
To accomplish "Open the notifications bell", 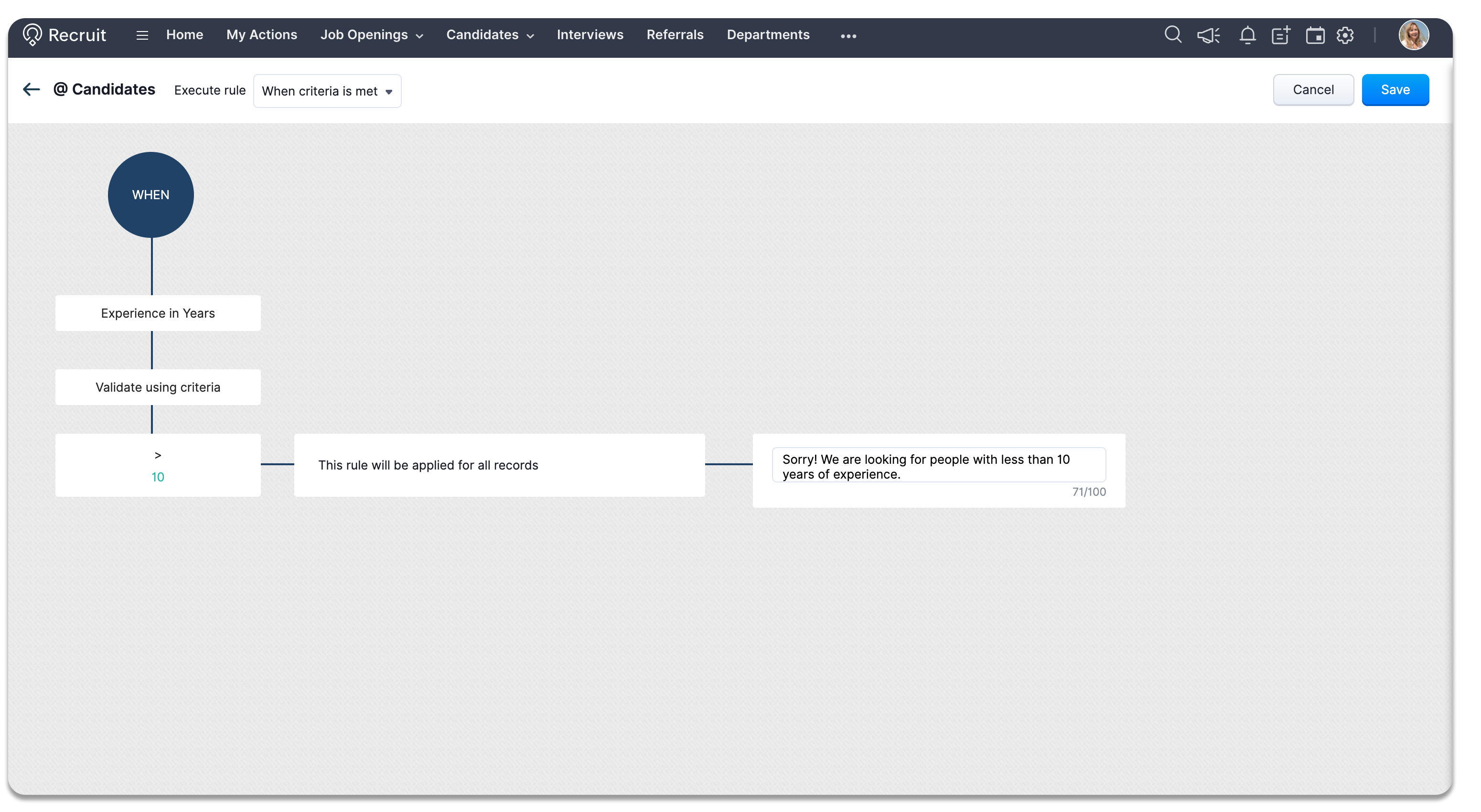I will (1246, 36).
